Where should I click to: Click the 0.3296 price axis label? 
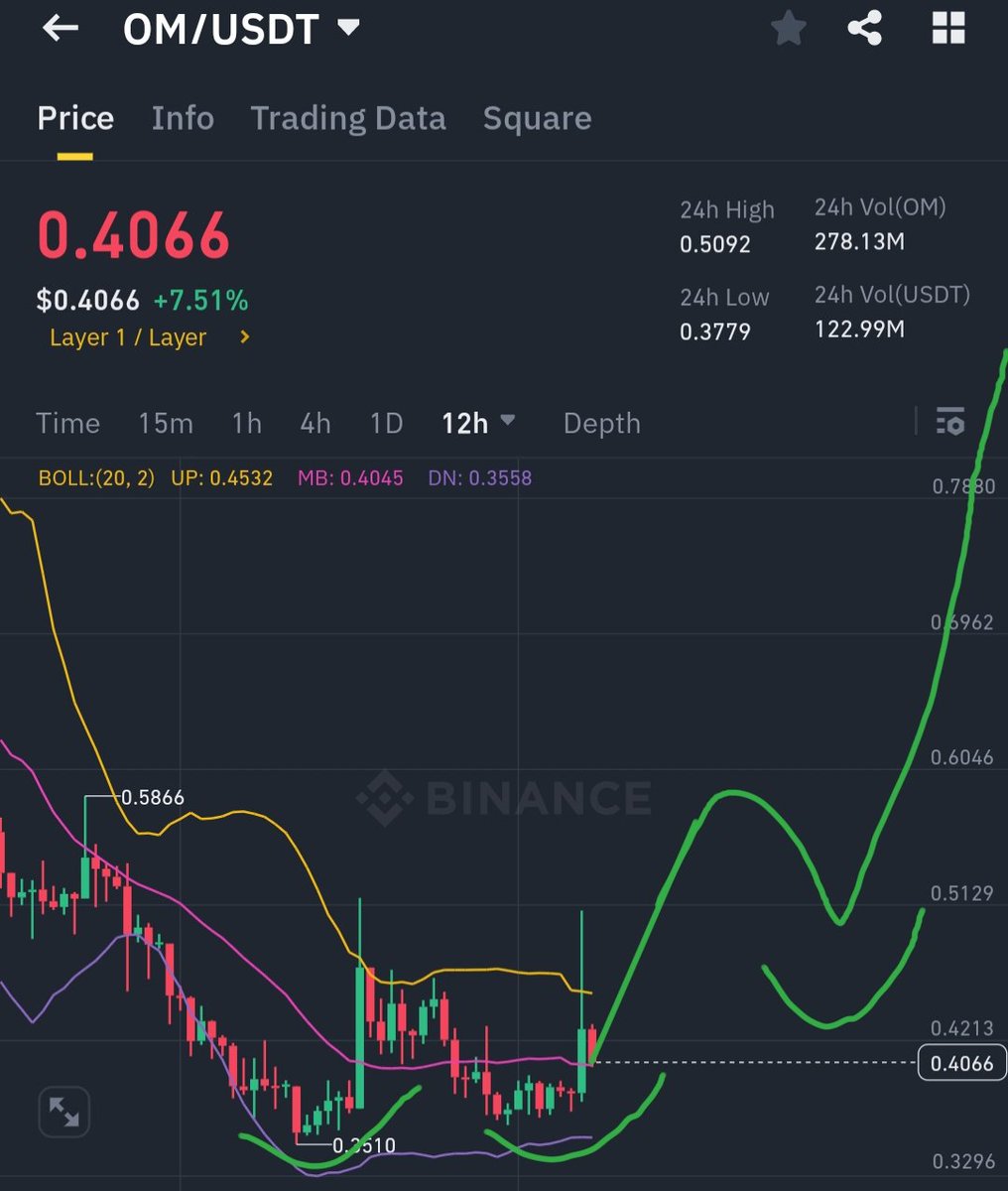click(x=961, y=1162)
